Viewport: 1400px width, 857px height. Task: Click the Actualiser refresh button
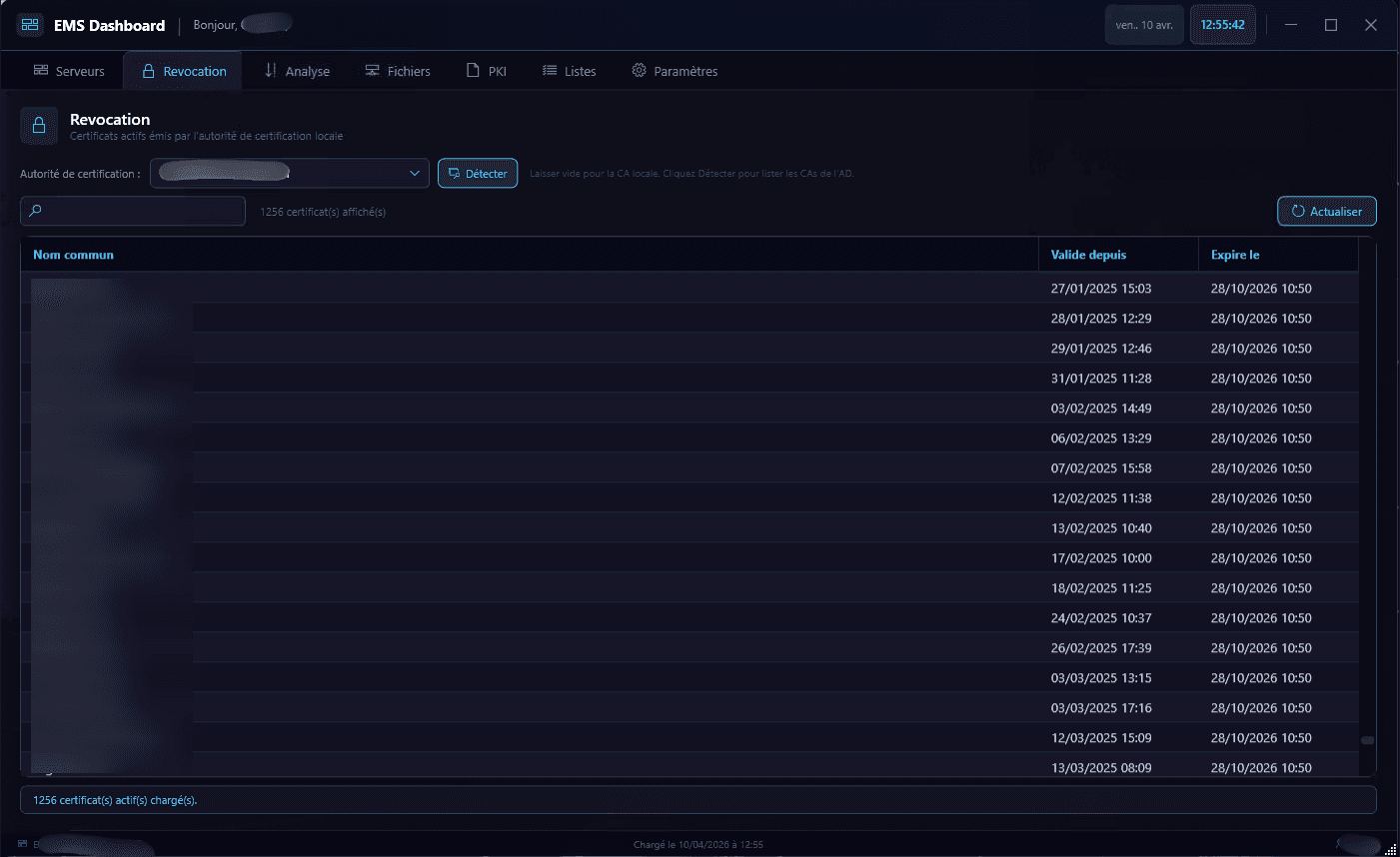1326,212
